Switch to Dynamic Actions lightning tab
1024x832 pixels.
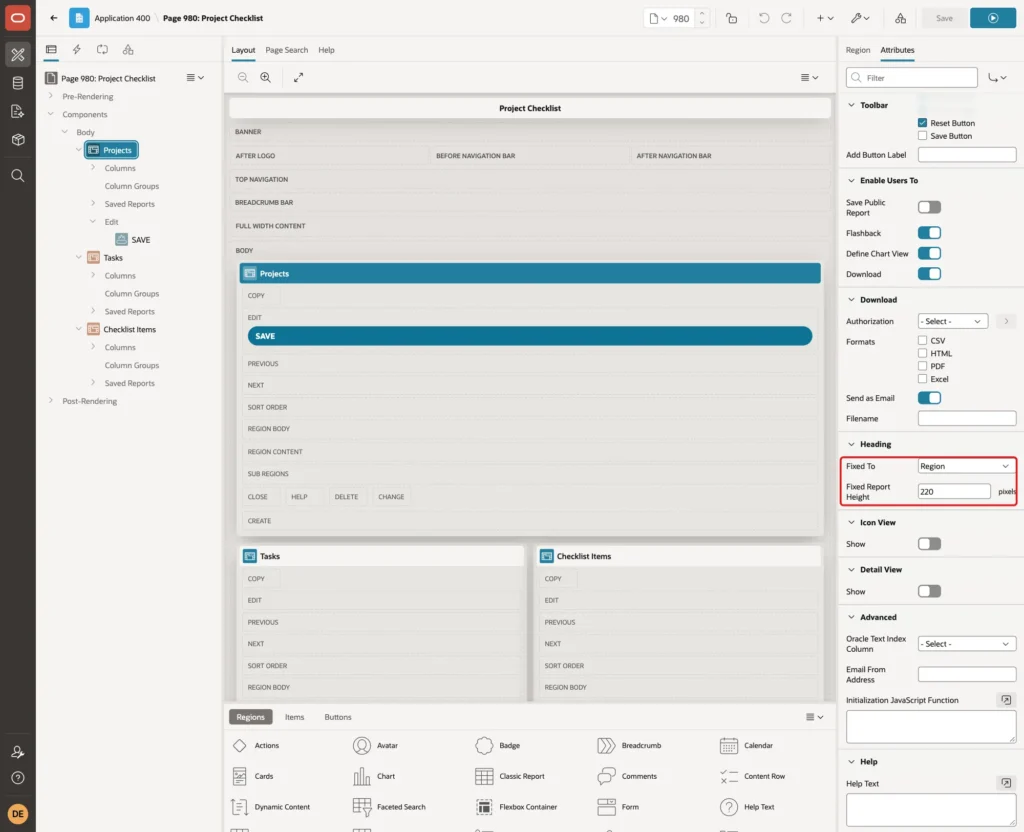pos(76,50)
